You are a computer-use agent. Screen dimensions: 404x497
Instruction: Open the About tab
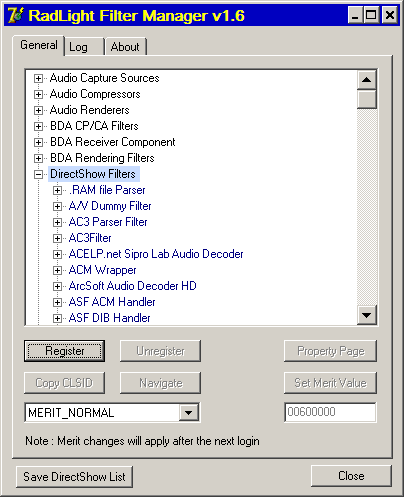click(x=125, y=47)
